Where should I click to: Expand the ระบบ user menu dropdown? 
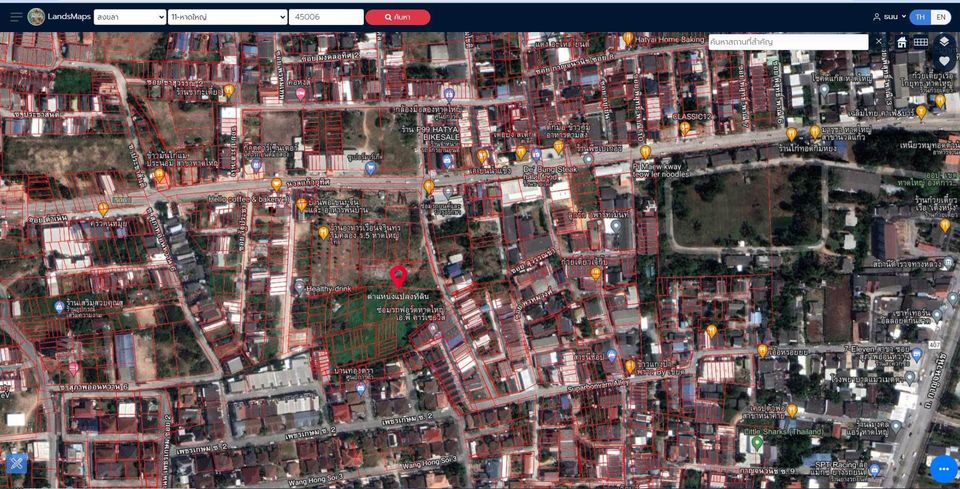click(894, 17)
